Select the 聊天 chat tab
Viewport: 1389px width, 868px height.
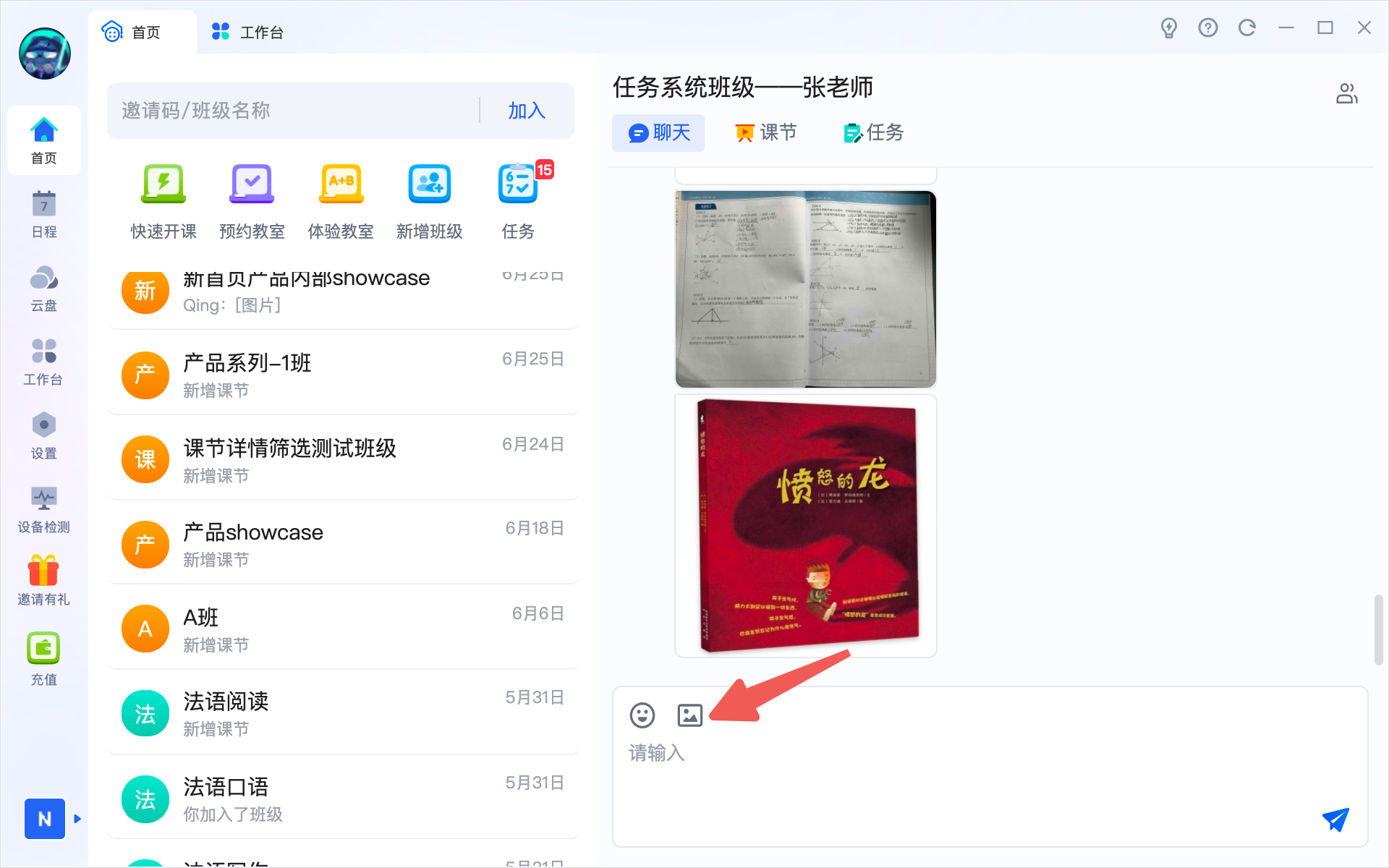click(658, 132)
